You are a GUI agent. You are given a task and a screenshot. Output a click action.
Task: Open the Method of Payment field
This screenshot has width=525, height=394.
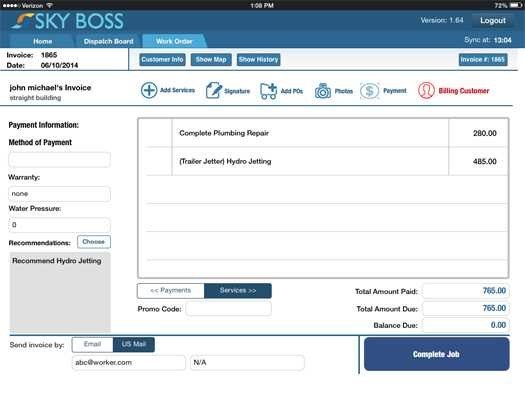(x=59, y=160)
